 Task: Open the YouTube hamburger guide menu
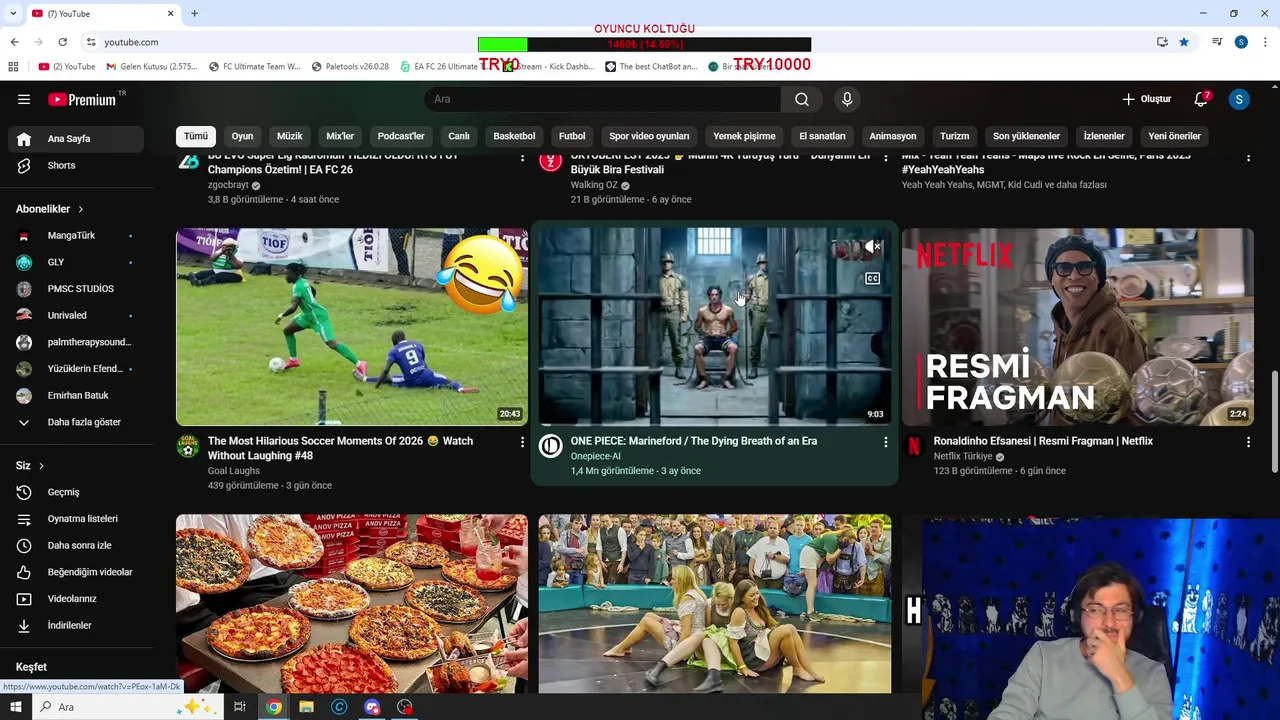point(24,99)
